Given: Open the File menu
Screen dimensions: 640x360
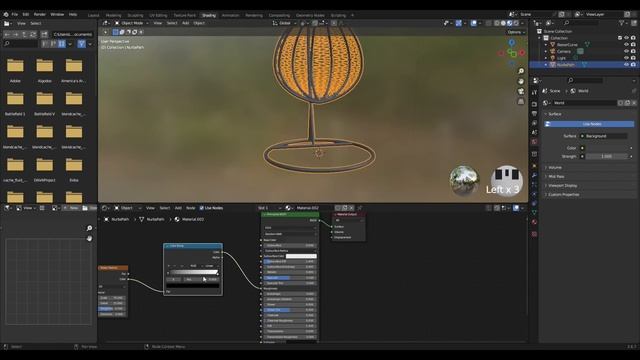Looking at the screenshot, I should [15, 14].
